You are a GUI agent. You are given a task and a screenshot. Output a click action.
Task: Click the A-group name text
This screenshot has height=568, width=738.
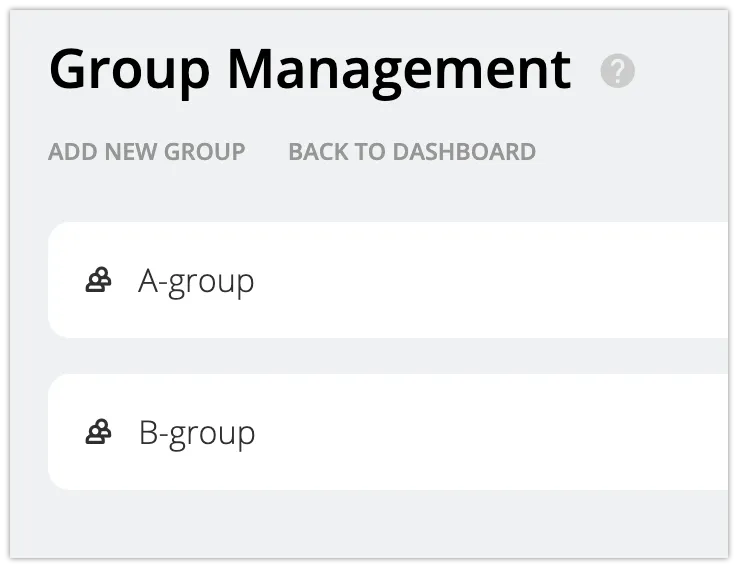click(x=196, y=281)
